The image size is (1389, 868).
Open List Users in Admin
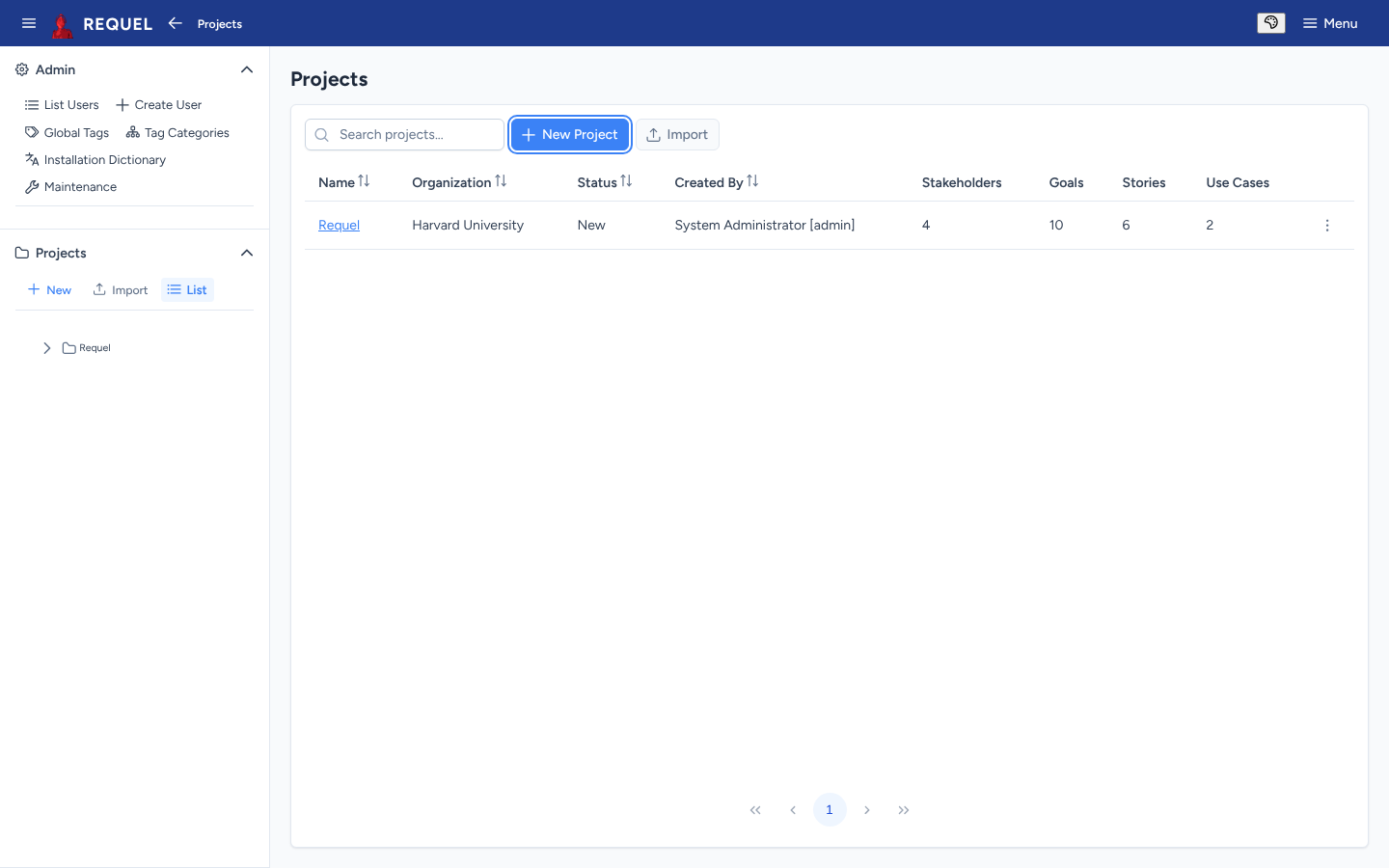pos(62,105)
